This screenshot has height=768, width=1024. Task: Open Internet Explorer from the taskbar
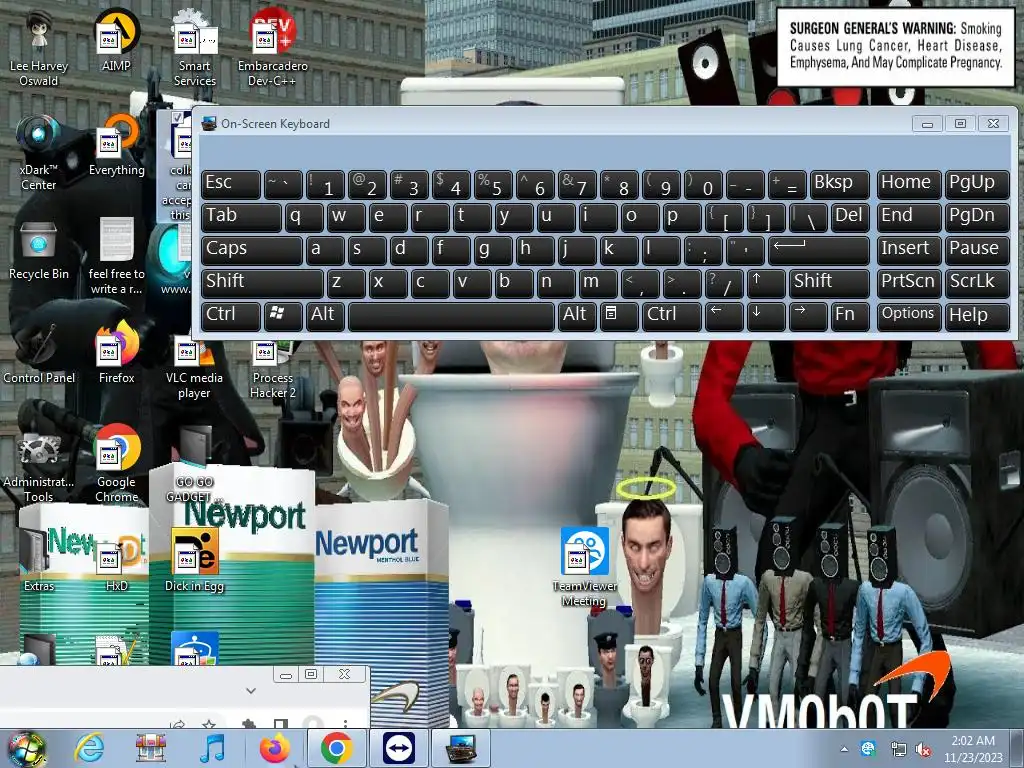[x=89, y=748]
